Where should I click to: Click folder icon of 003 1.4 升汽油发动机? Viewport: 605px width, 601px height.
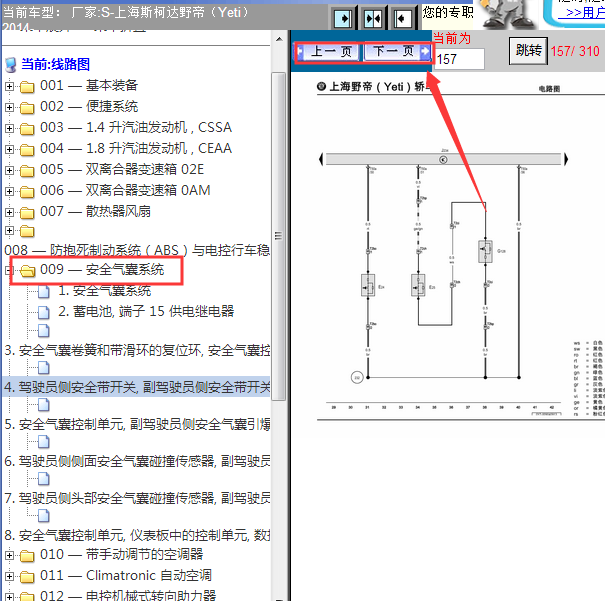tap(27, 128)
